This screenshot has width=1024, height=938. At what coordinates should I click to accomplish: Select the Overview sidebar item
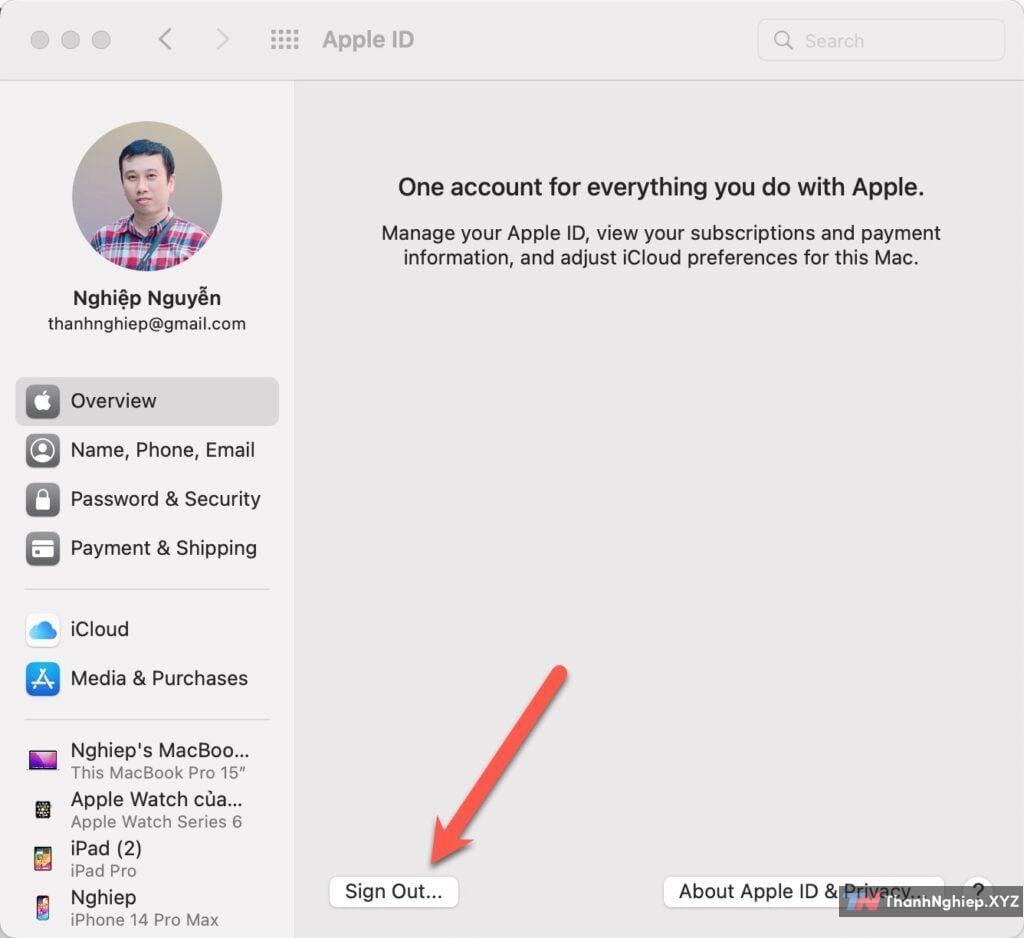point(147,401)
